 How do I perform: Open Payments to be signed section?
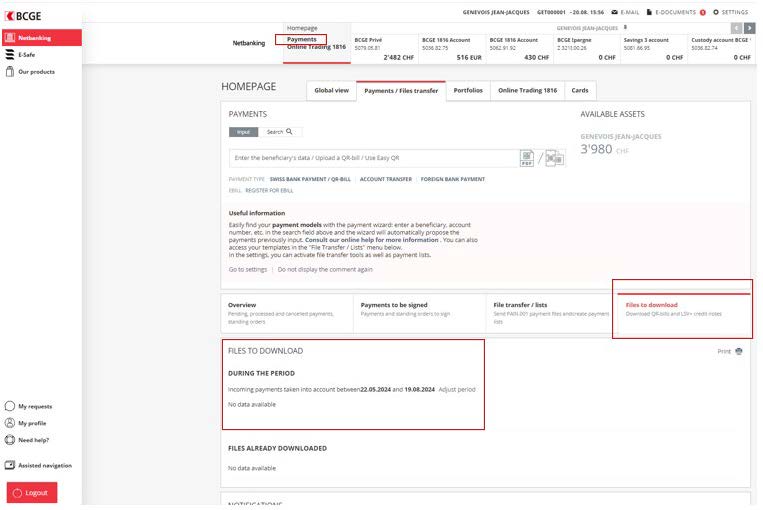[420, 313]
